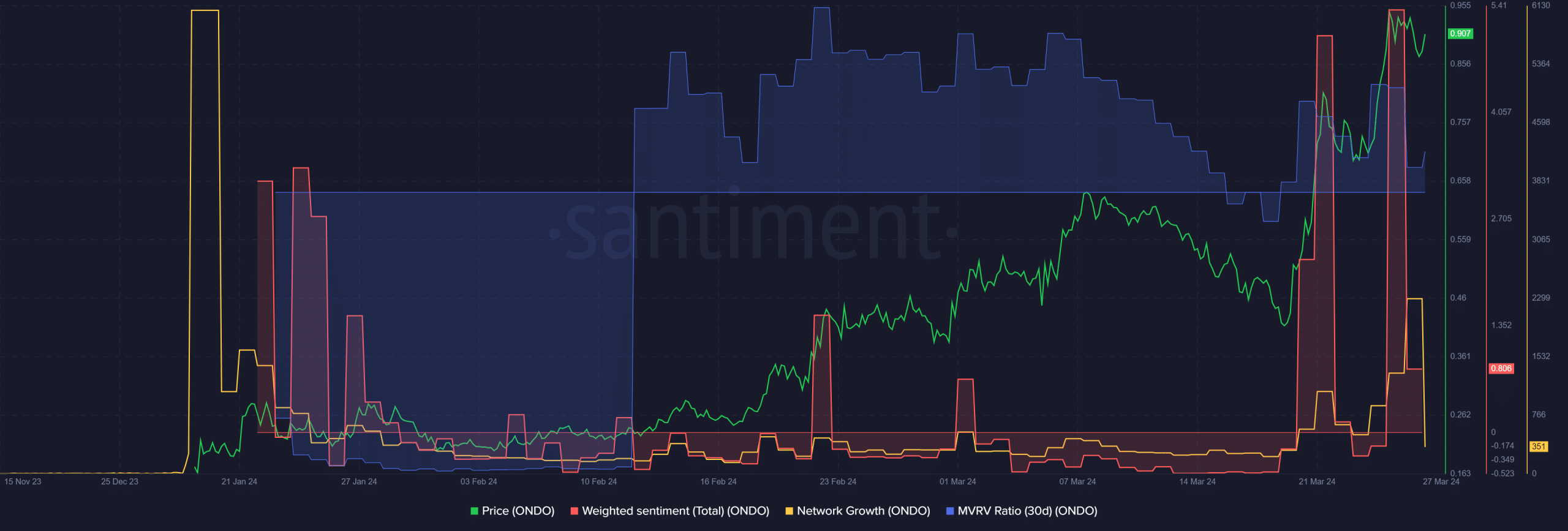Toggle the Price (ONDO) legend label
This screenshot has height=531, width=1568.
pyautogui.click(x=518, y=511)
